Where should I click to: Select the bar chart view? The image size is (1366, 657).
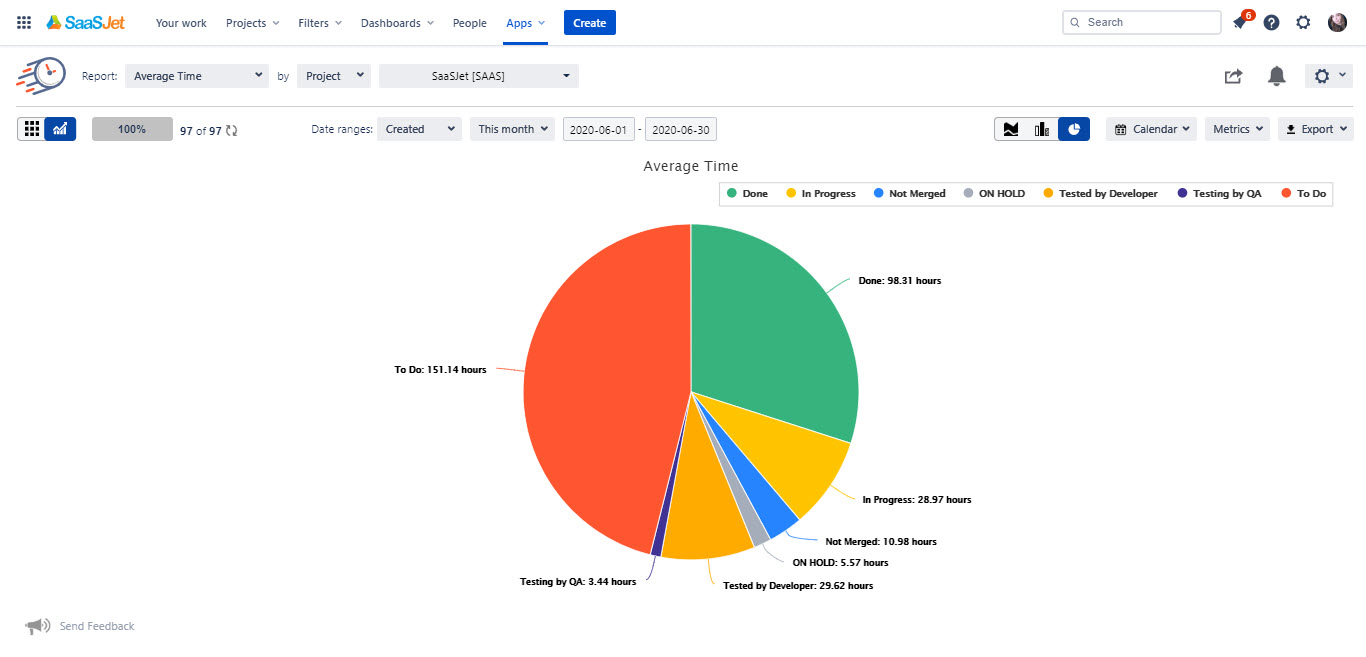[x=1041, y=128]
